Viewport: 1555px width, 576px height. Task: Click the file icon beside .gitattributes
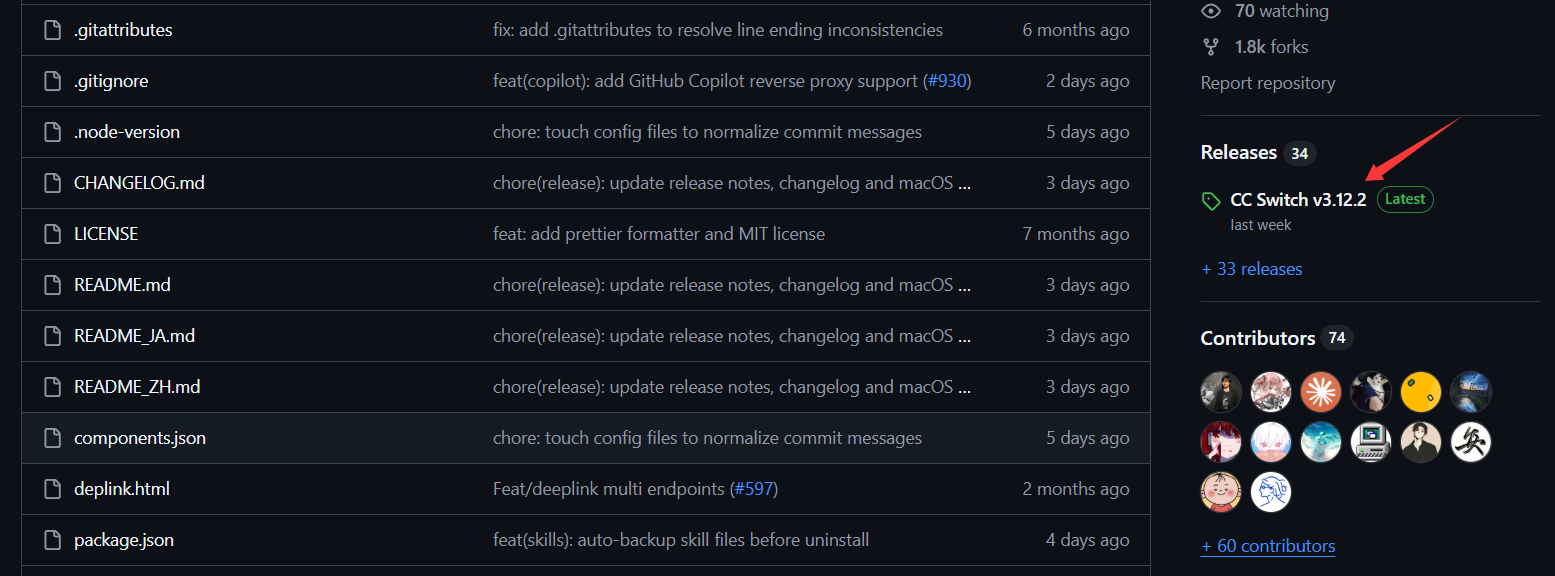tap(53, 30)
